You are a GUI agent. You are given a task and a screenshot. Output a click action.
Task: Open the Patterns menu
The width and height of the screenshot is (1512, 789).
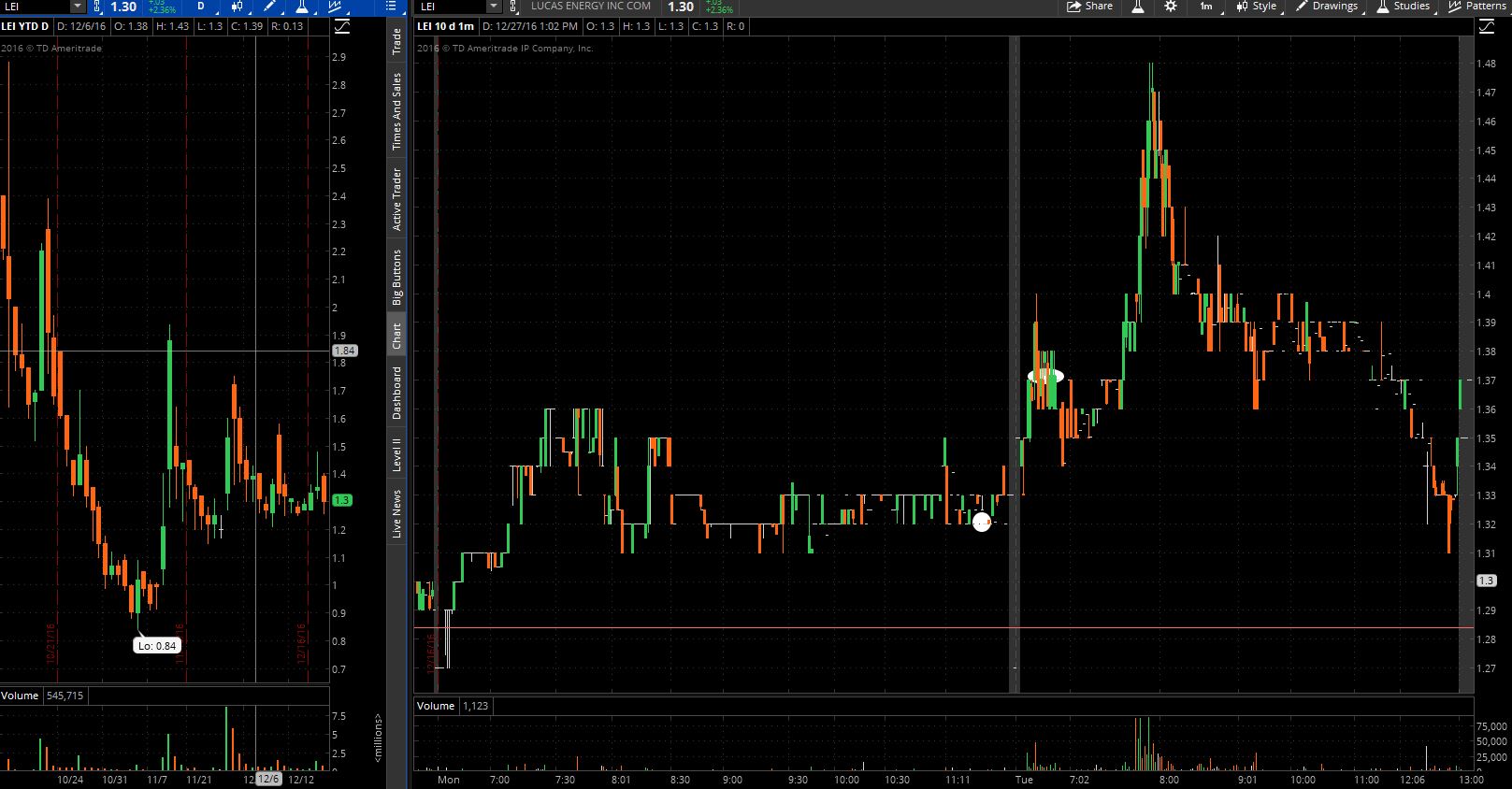pyautogui.click(x=1477, y=7)
